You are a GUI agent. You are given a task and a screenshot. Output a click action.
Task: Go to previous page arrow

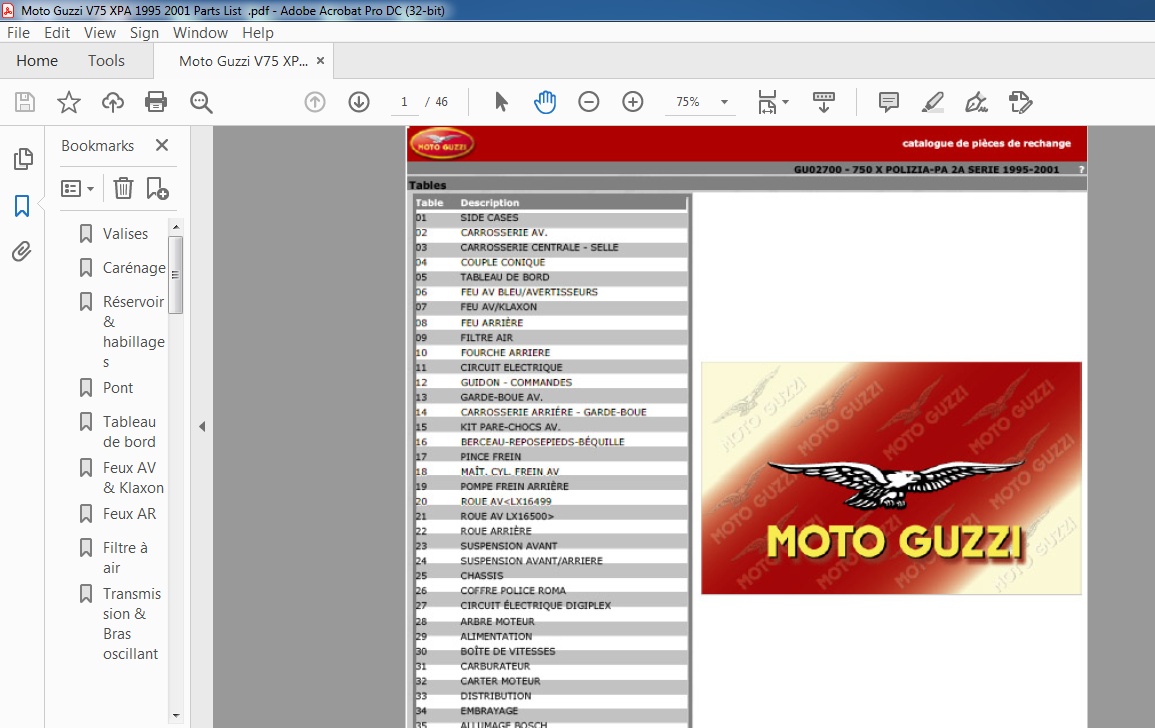(315, 102)
